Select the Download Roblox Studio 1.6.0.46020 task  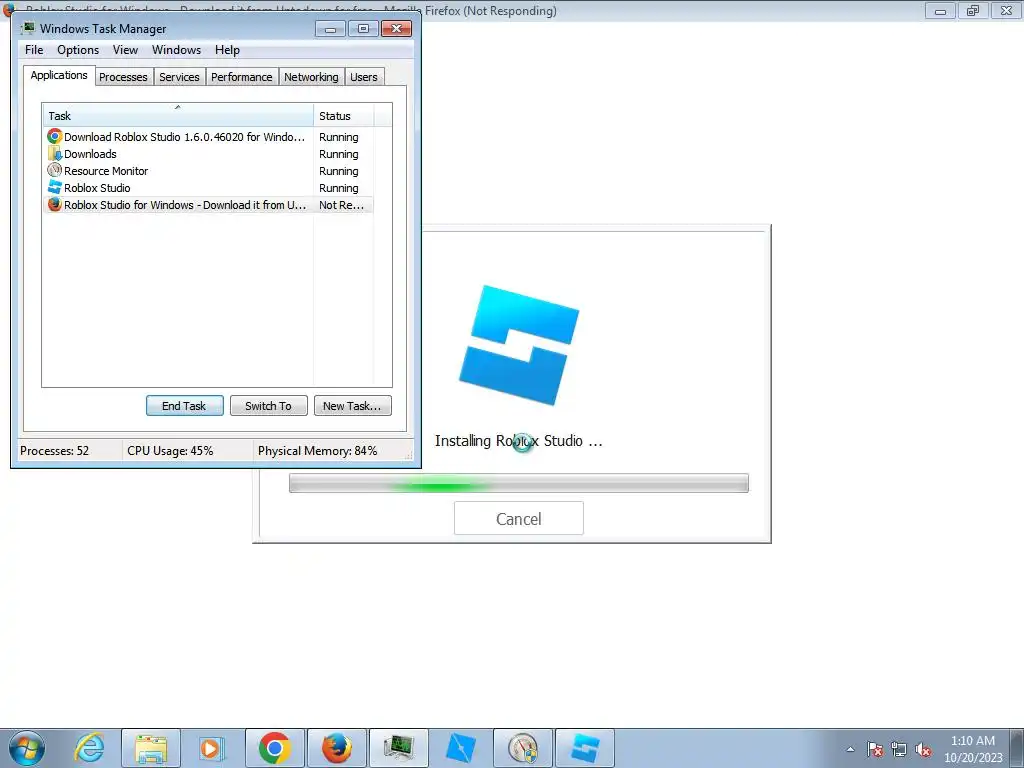[x=208, y=136]
